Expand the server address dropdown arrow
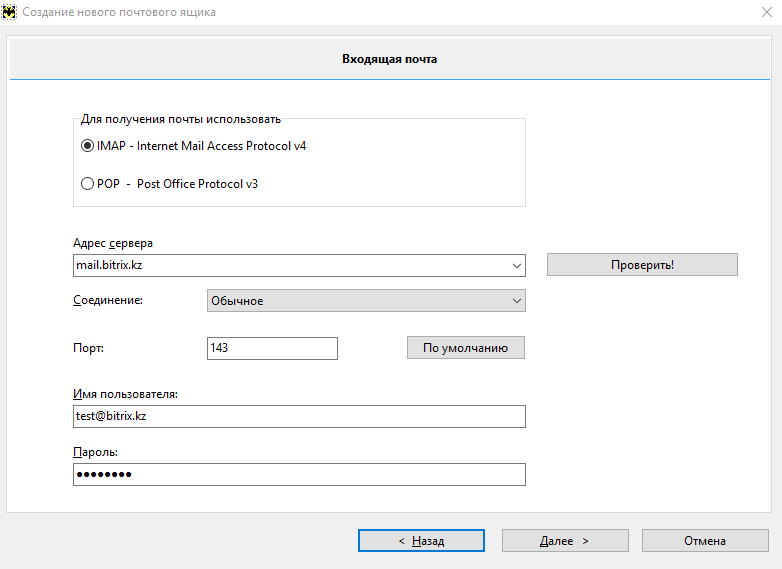Viewport: 782px width, 569px height. coord(517,265)
